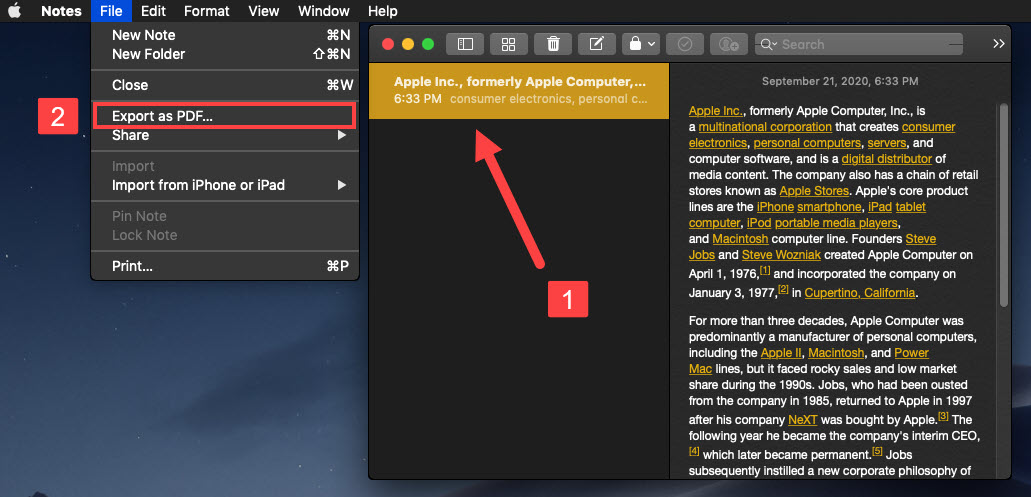This screenshot has height=497, width=1031.
Task: Expand Import from iPhone or iPad submenu
Action: pyautogui.click(x=226, y=185)
